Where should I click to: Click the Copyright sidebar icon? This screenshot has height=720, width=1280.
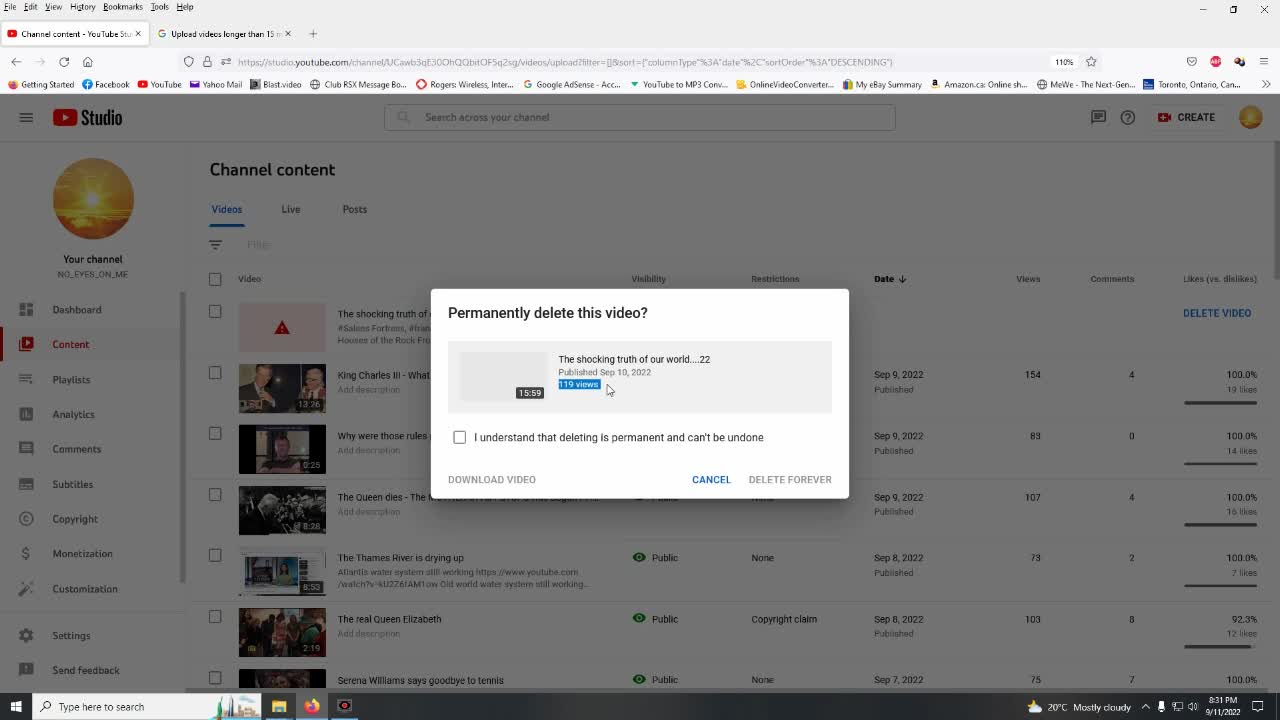(x=26, y=519)
